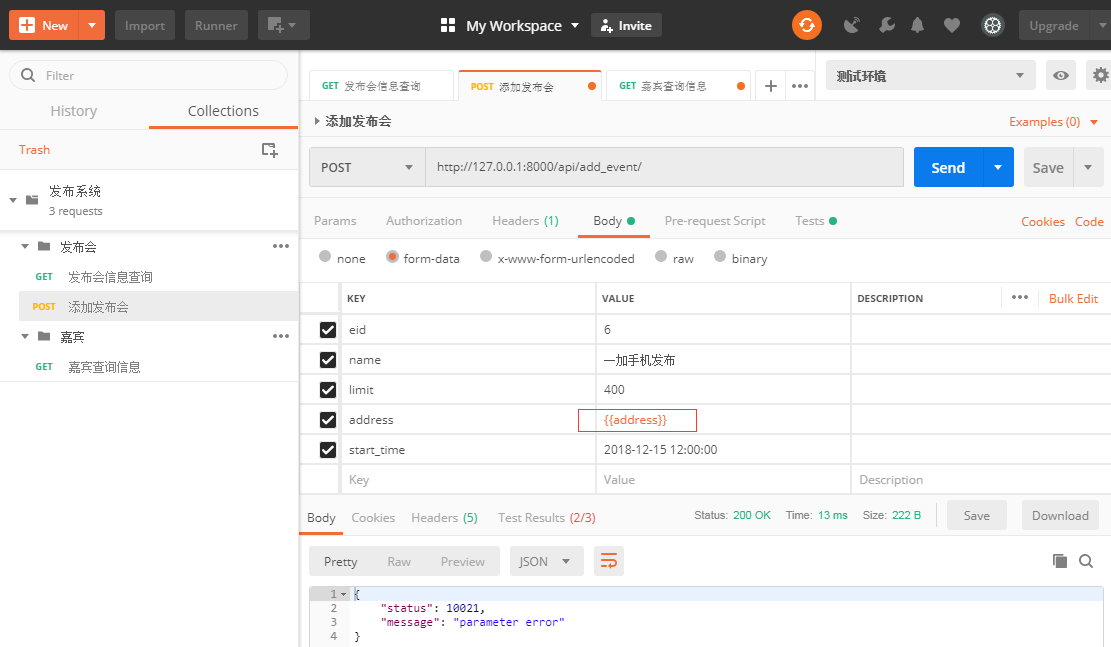This screenshot has width=1111, height=647.
Task: Click the workspace grid icon
Action: (448, 26)
